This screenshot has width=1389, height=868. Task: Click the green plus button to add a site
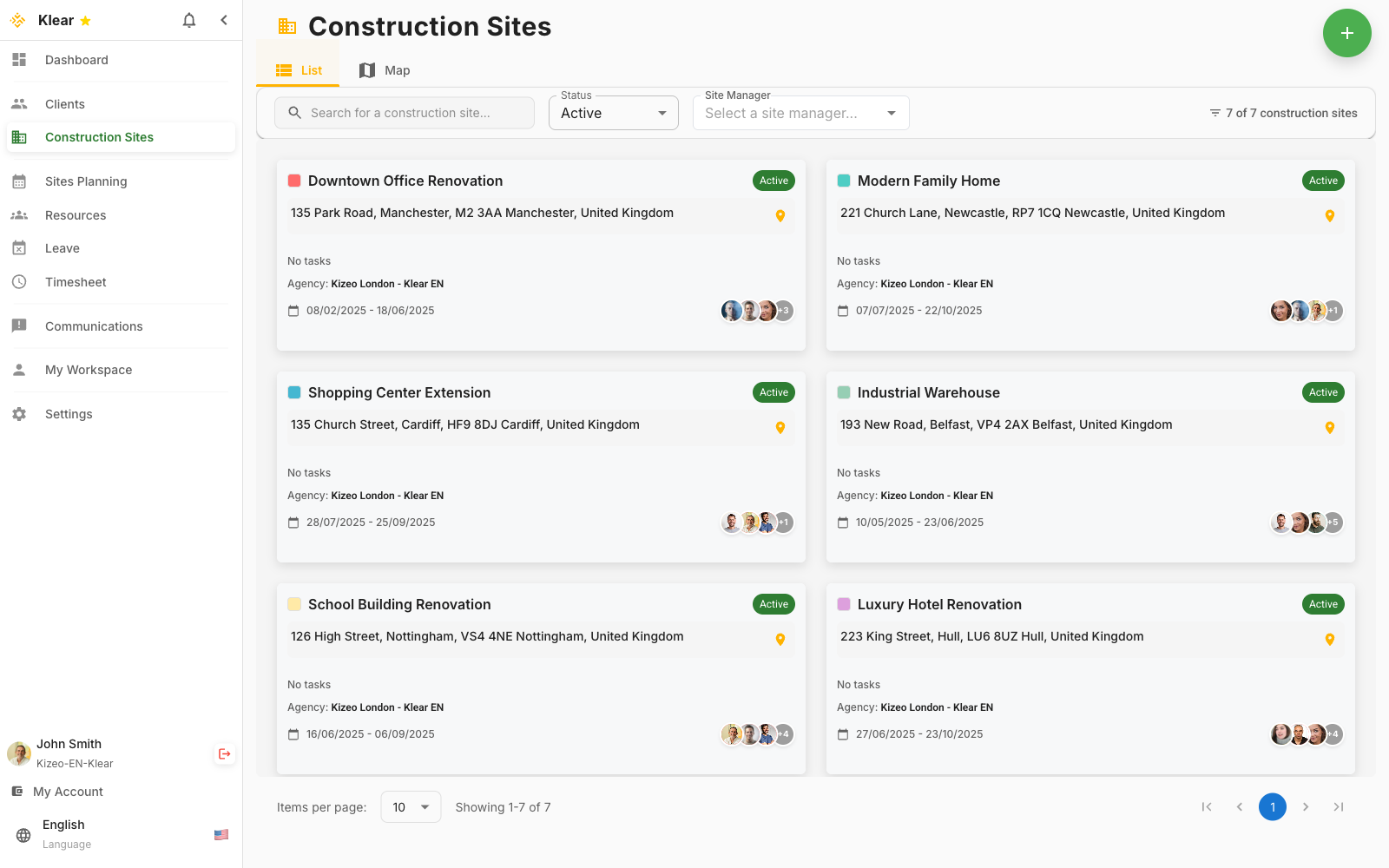(1347, 33)
